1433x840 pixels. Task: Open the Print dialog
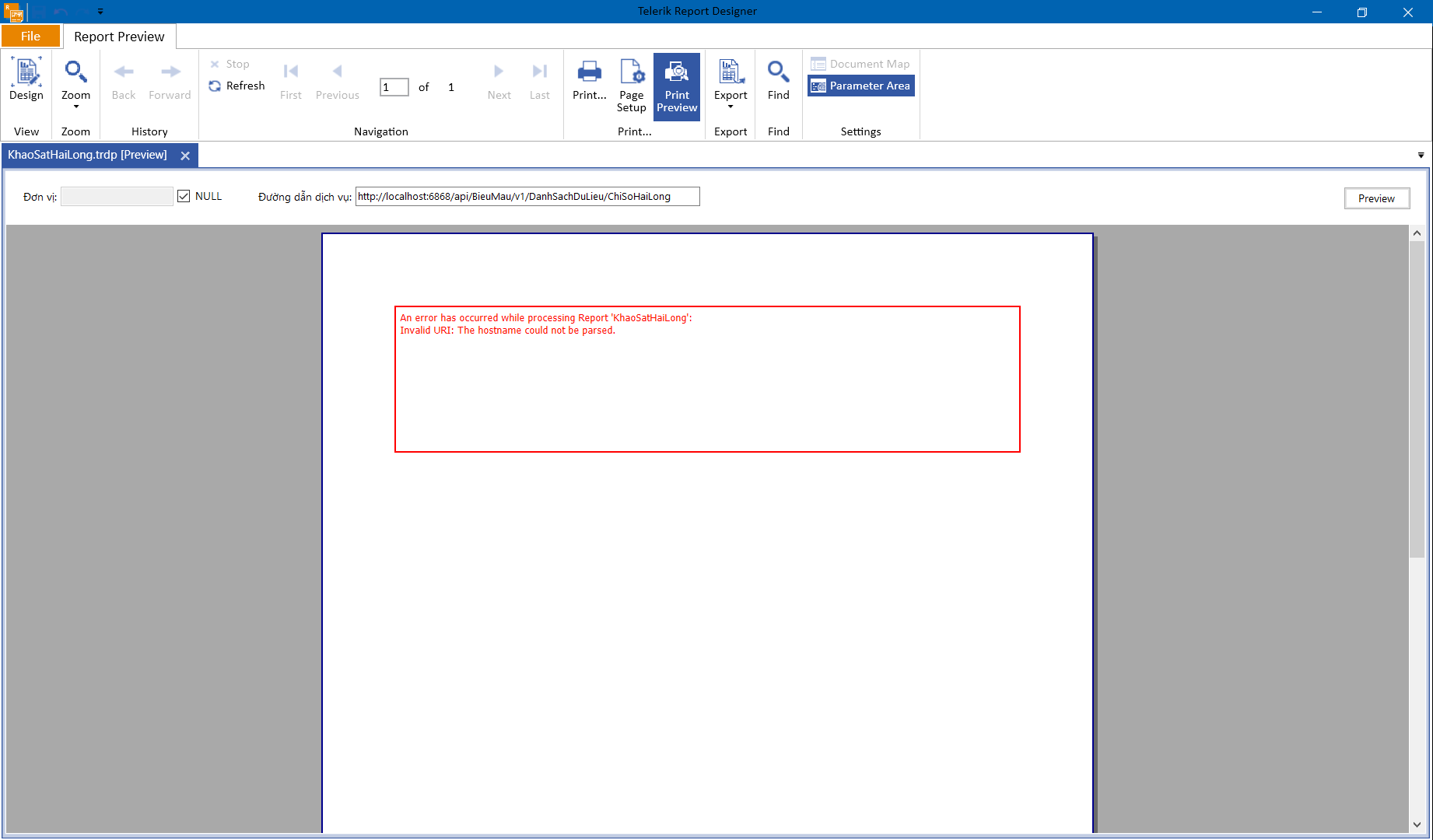(589, 81)
